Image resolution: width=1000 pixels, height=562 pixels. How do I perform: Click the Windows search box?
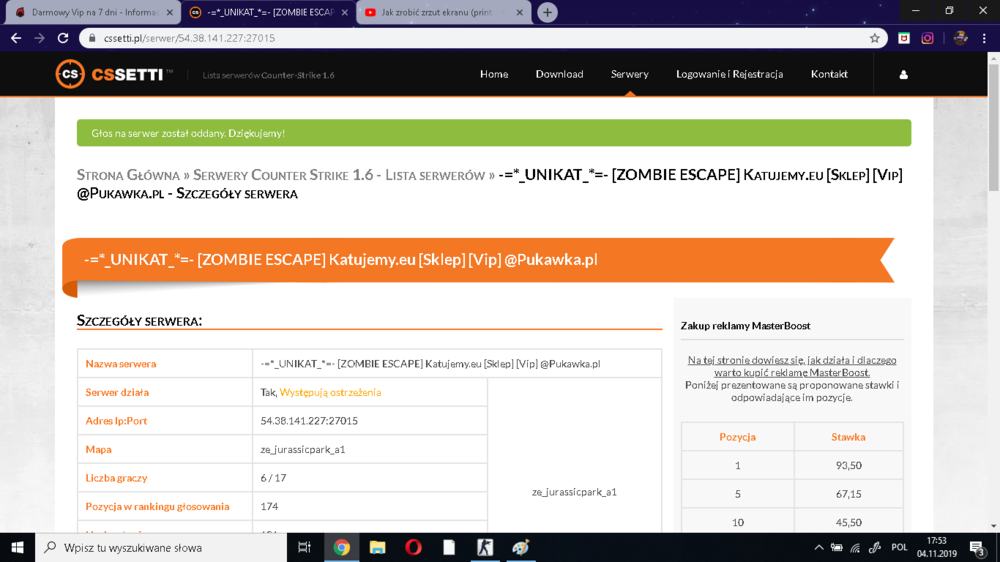(161, 547)
